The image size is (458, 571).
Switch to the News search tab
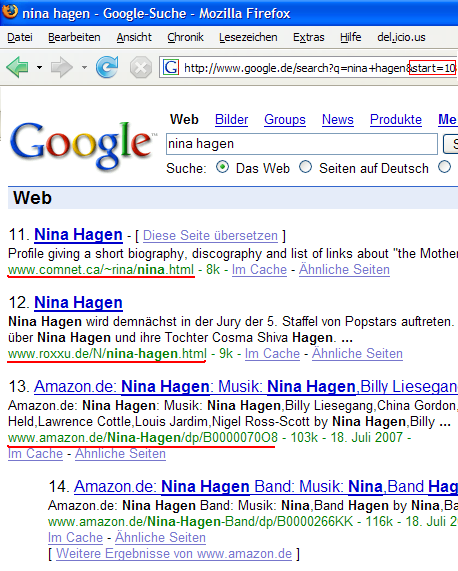pos(338,119)
